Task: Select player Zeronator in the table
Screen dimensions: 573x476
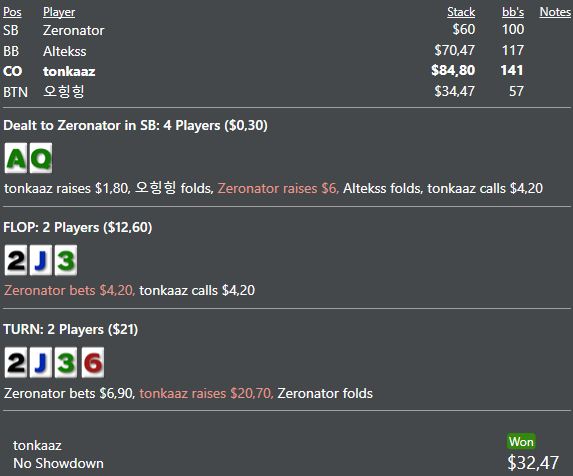Action: tap(73, 30)
